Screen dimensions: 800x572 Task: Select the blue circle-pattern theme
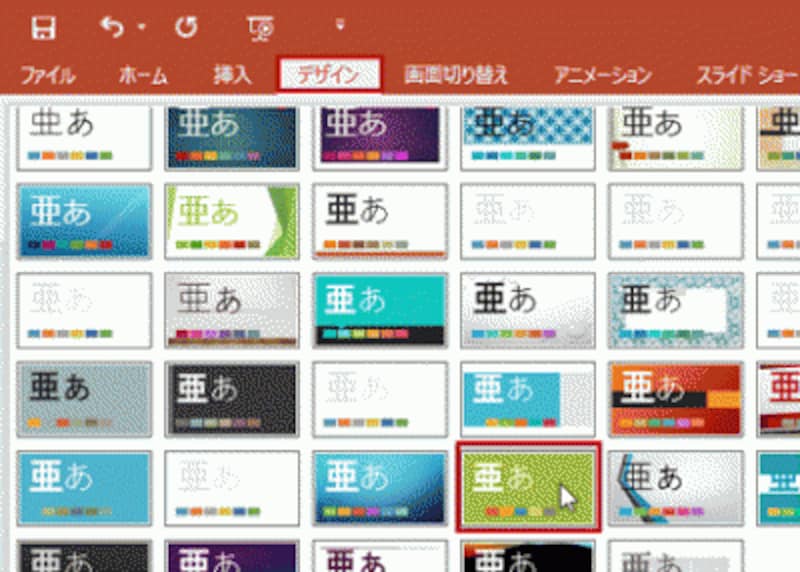click(528, 138)
